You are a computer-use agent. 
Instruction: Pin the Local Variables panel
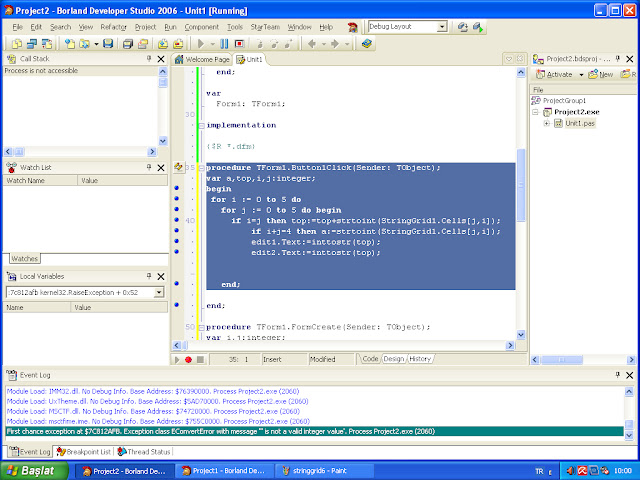pyautogui.click(x=149, y=276)
